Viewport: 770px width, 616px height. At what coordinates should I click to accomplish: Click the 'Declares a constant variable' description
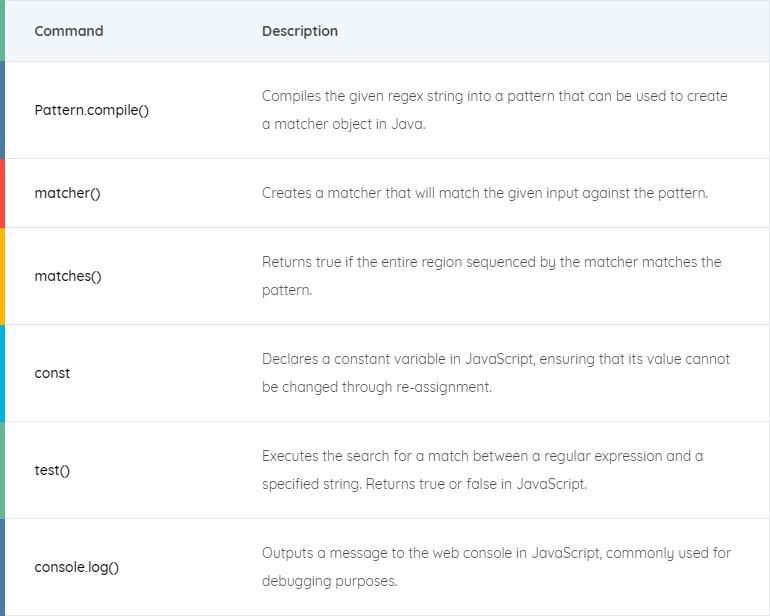point(496,373)
